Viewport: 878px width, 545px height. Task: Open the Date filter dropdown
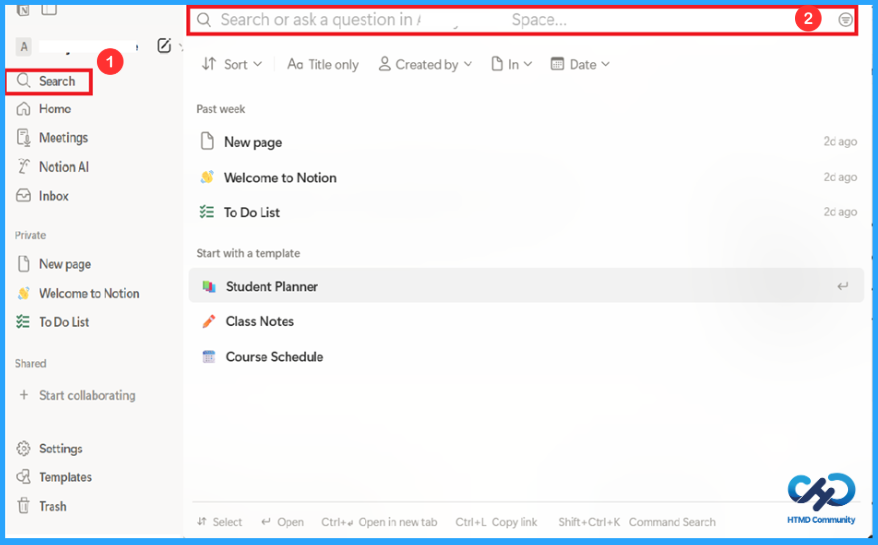click(x=580, y=64)
